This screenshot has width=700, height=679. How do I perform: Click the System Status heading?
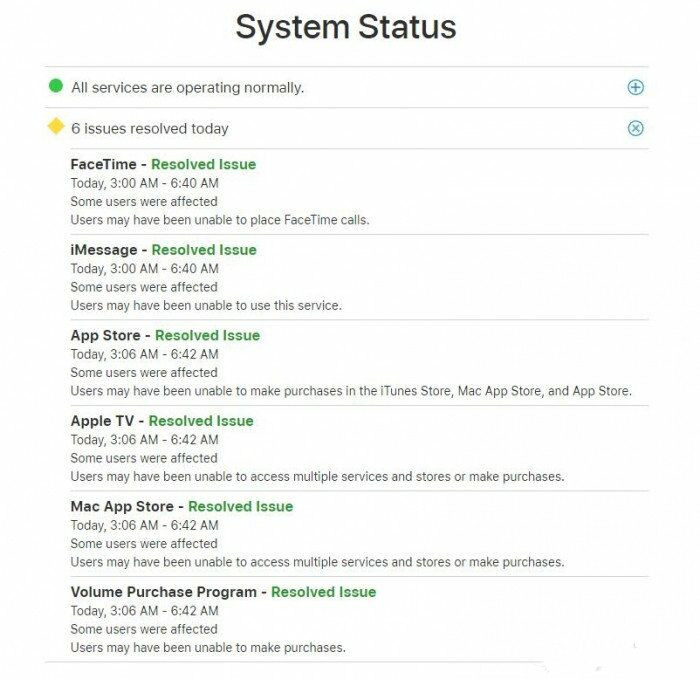pos(346,27)
